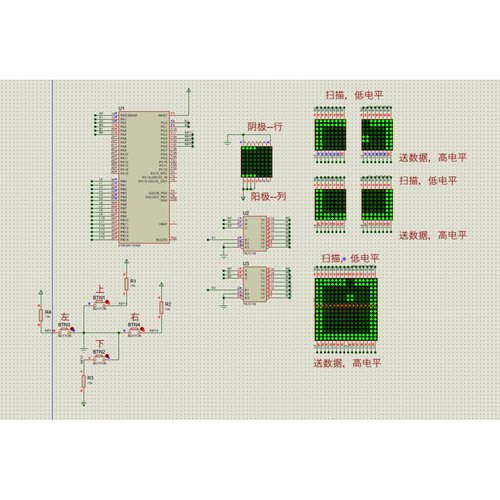The height and width of the screenshot is (500, 500).
Task: Click the U1 reference label
Action: [121, 108]
